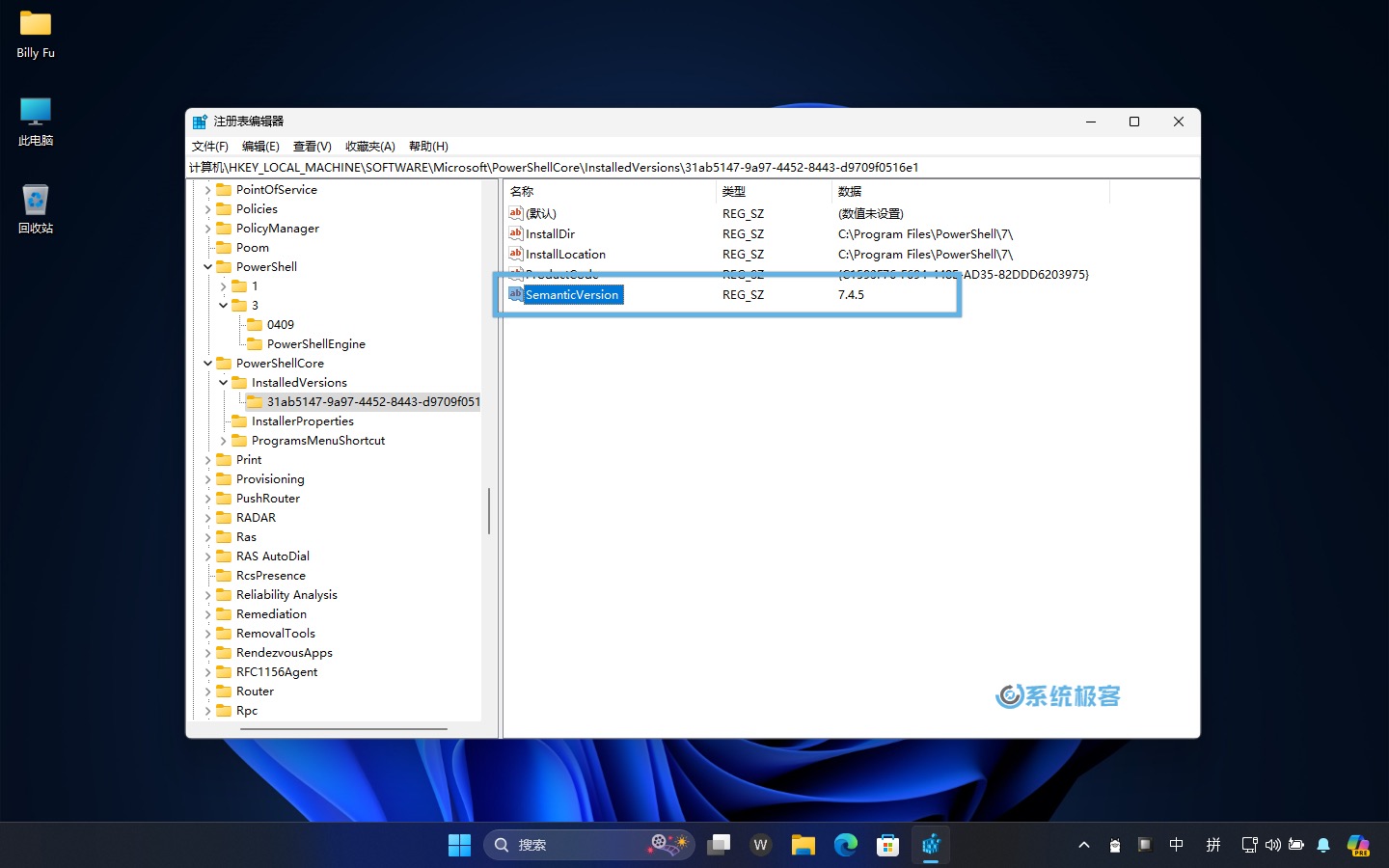The width and height of the screenshot is (1389, 868).
Task: Open the 帮助(H) menu
Action: 428,147
